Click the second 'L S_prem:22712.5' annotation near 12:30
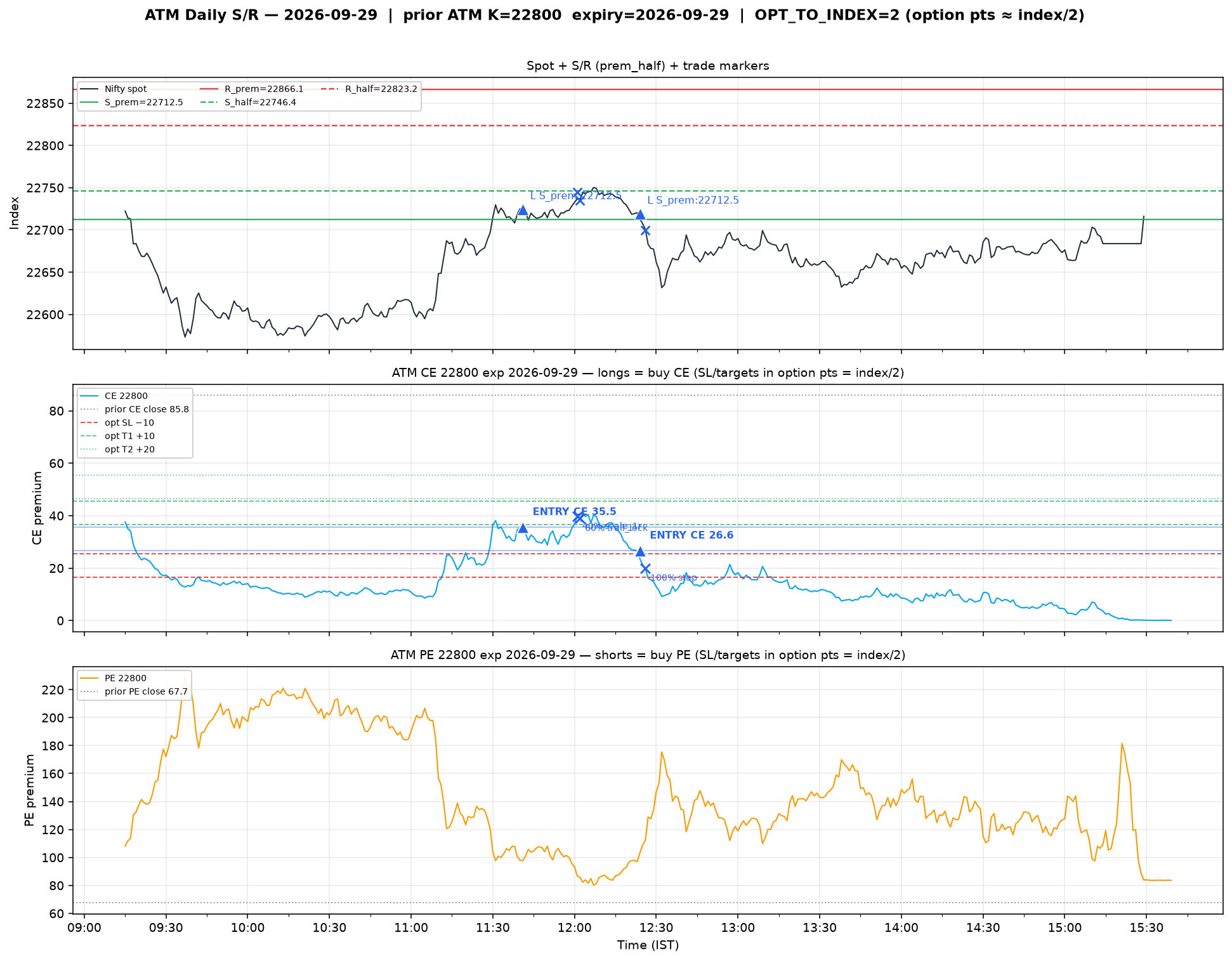 693,200
